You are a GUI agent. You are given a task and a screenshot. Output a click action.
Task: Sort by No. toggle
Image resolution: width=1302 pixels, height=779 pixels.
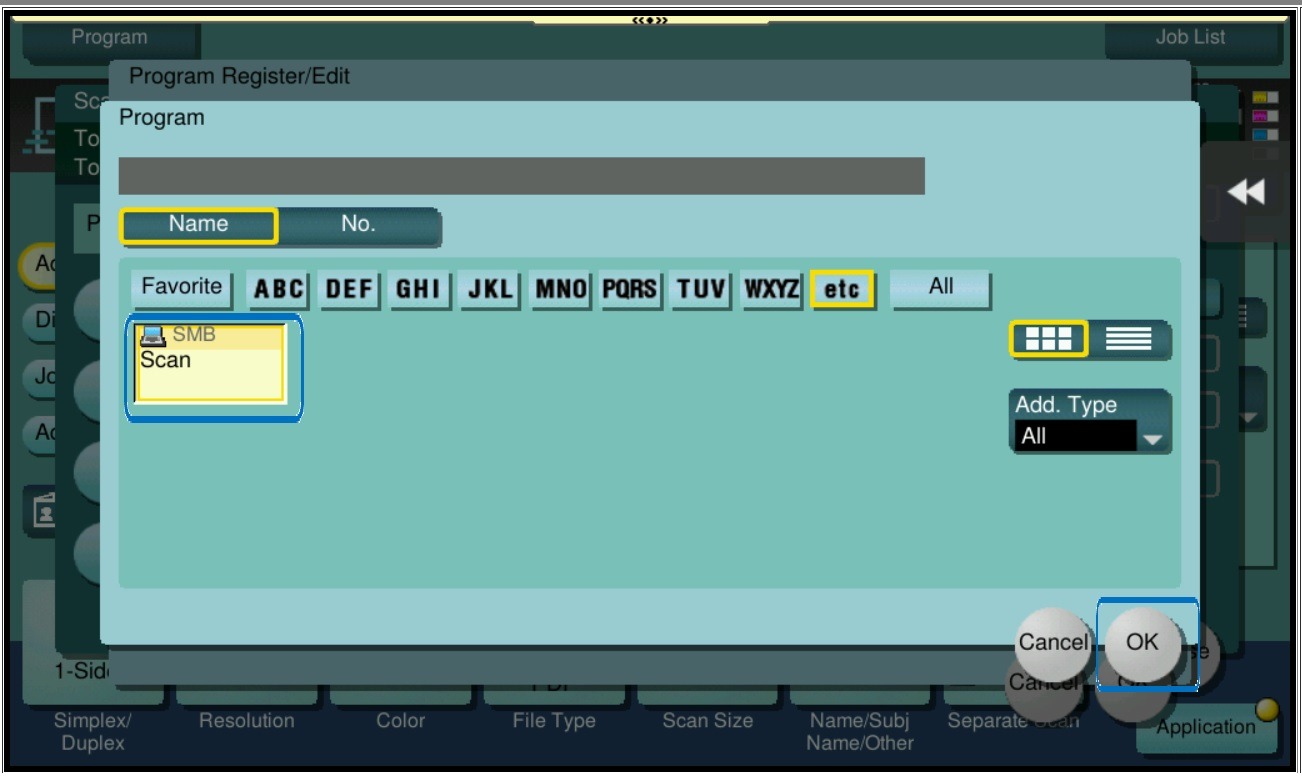[x=358, y=225]
